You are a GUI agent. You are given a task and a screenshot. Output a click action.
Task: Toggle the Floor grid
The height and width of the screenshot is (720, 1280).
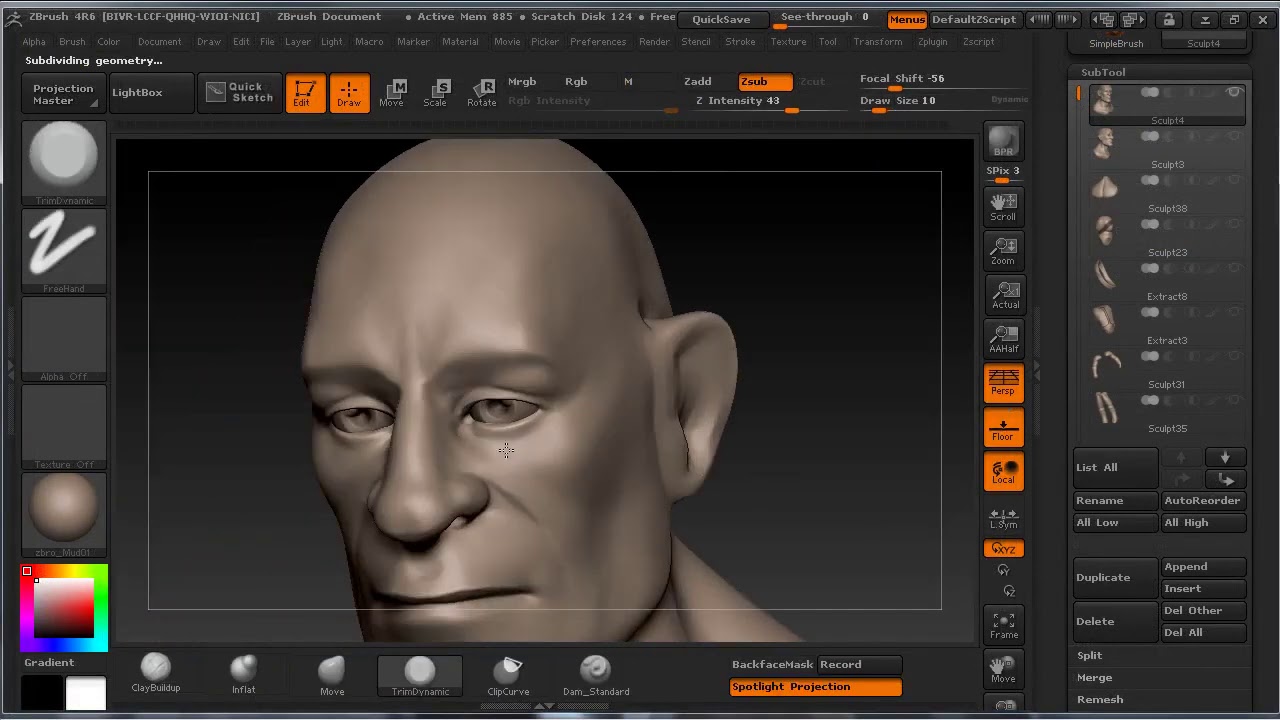[x=1003, y=428]
